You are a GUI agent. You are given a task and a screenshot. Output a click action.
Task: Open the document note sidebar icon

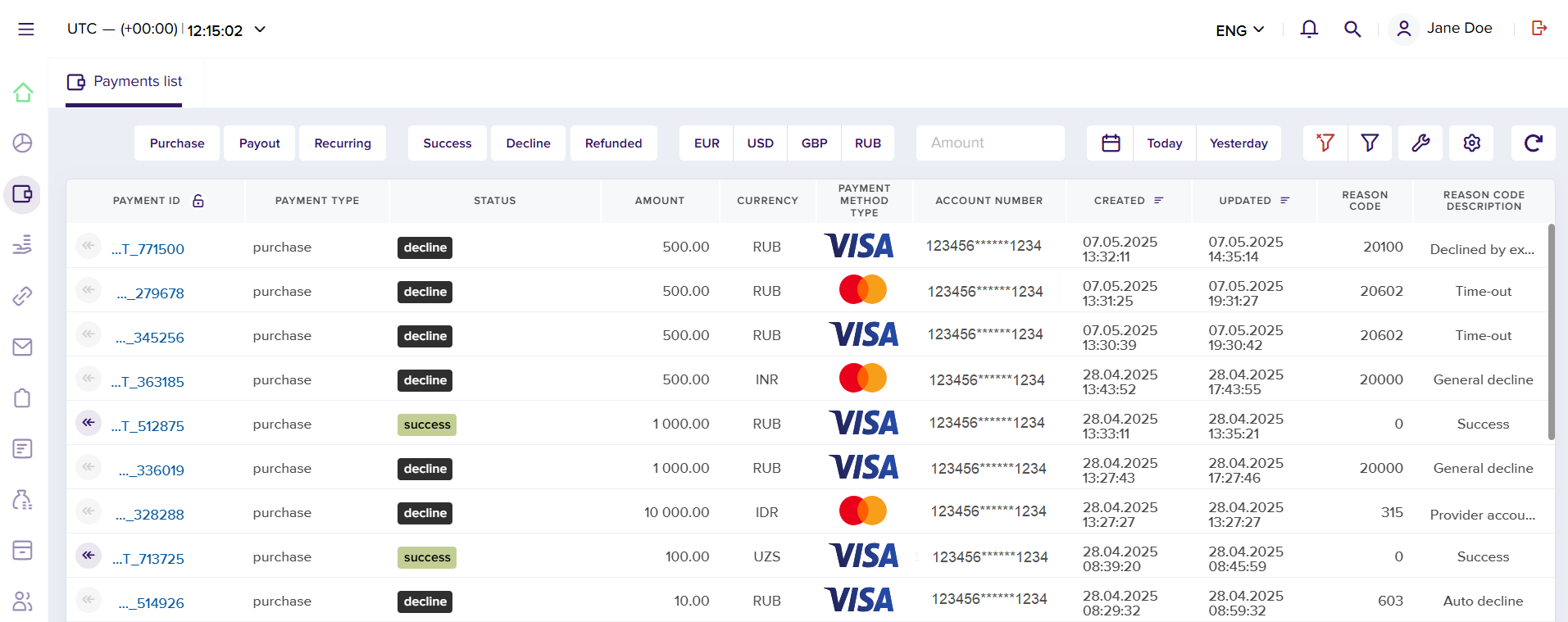tap(23, 449)
